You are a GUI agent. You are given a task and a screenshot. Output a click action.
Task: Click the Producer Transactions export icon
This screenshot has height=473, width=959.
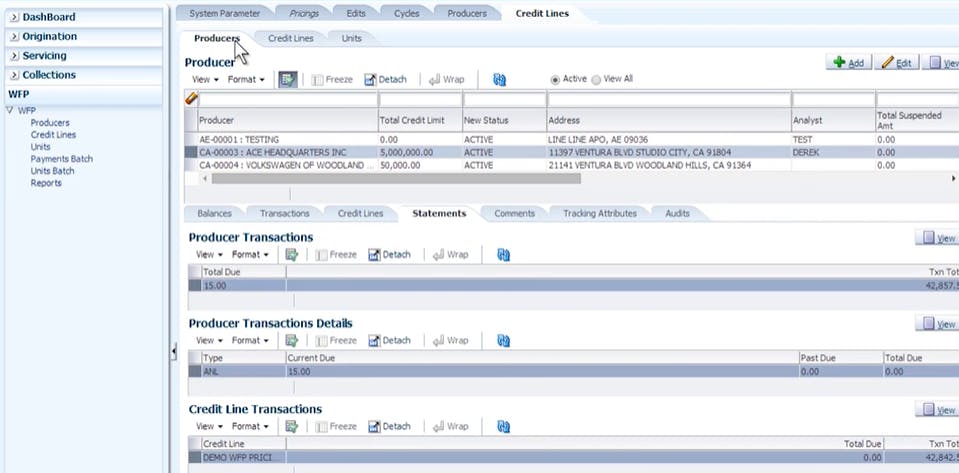292,255
